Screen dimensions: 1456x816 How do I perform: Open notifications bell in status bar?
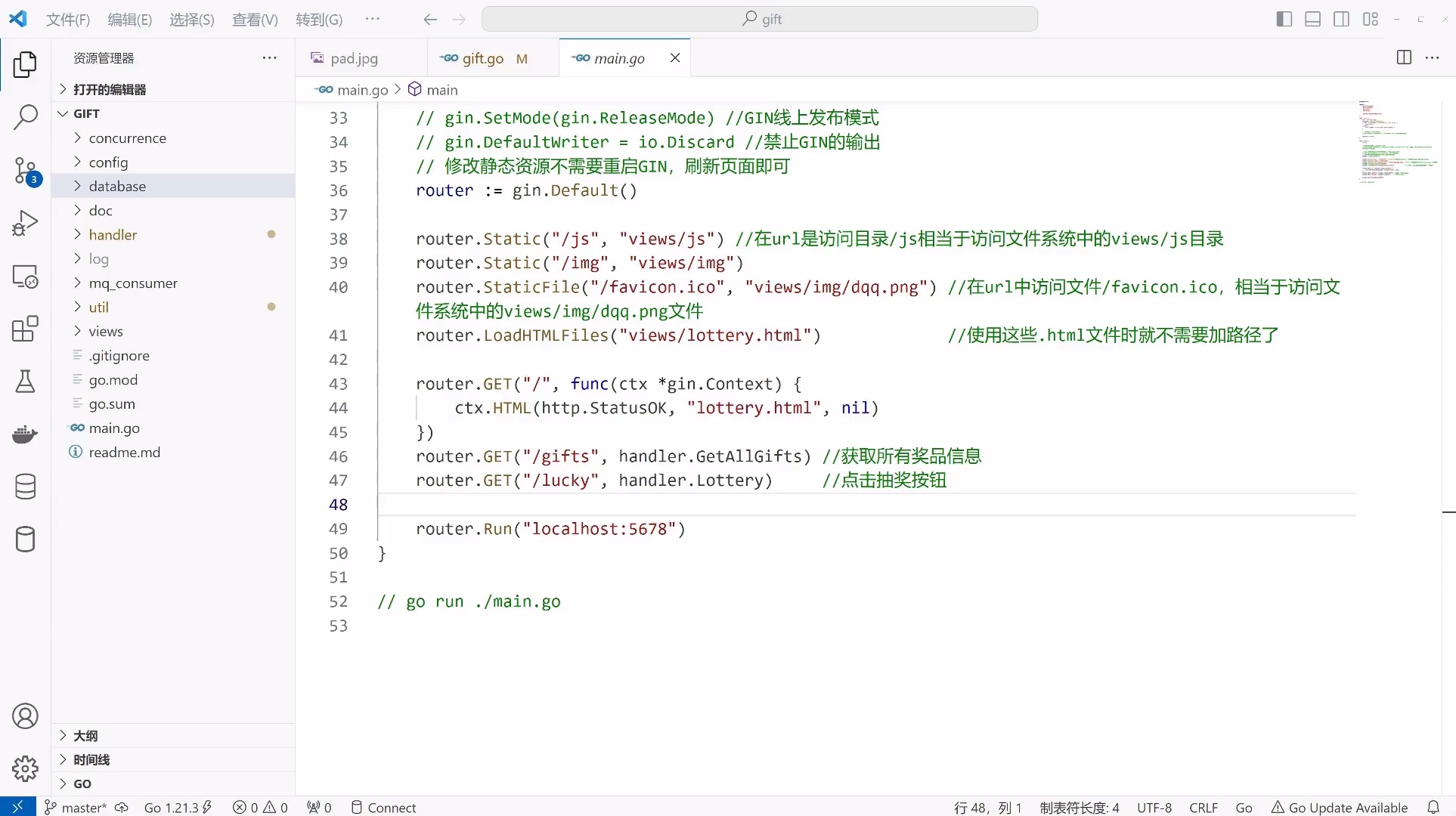(x=1433, y=807)
